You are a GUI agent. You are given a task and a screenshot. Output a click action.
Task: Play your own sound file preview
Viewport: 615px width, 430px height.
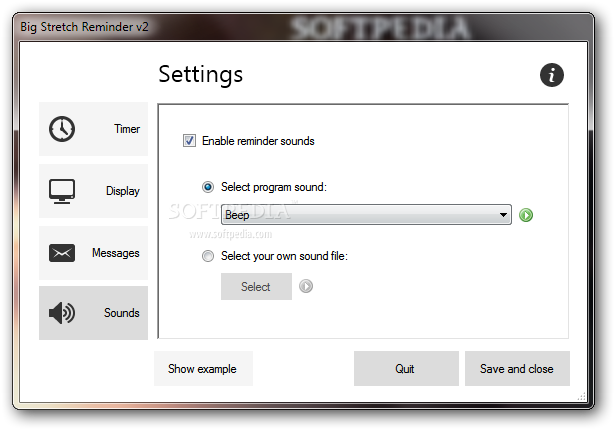pyautogui.click(x=306, y=286)
